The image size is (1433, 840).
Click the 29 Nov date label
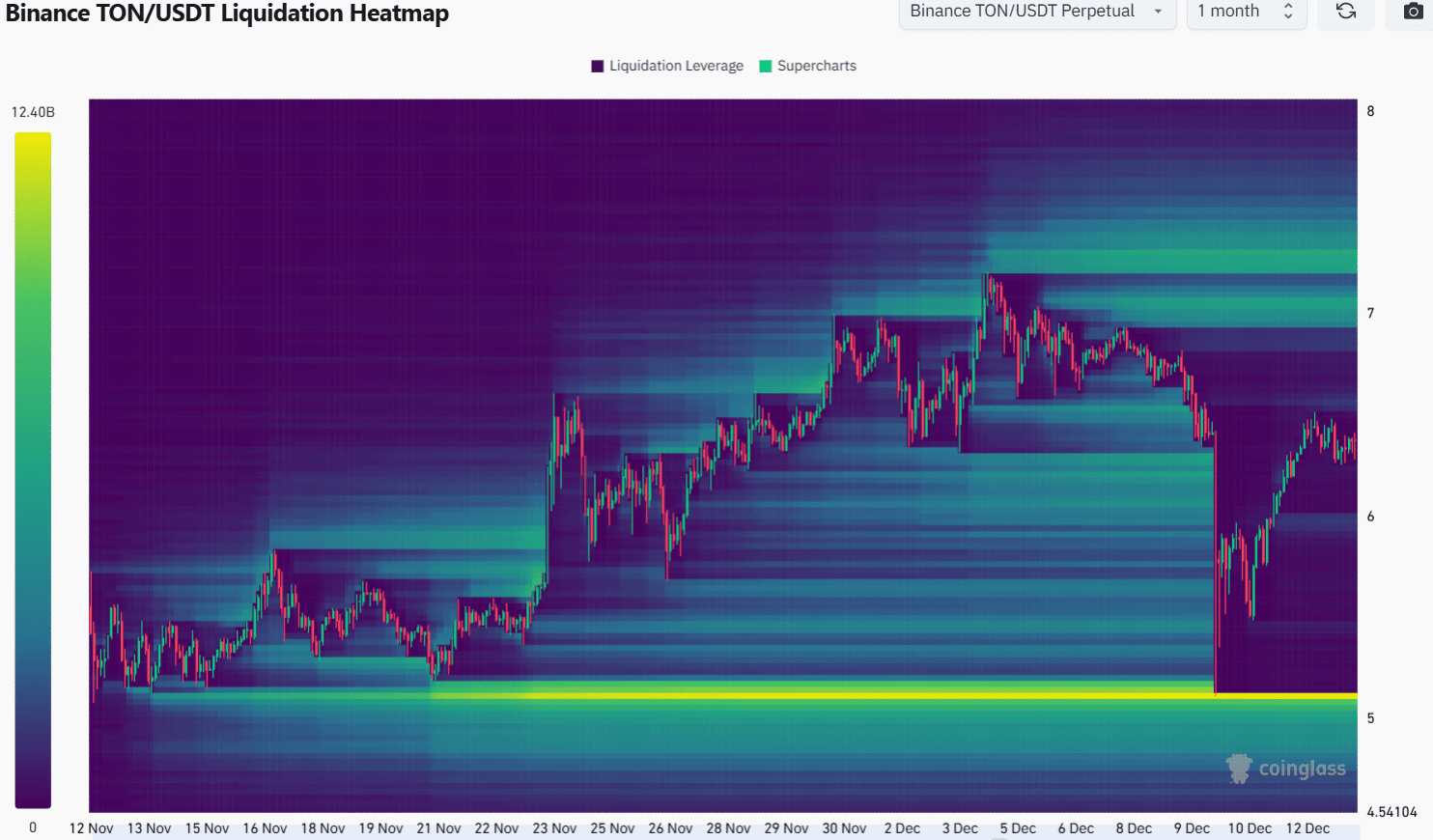pyautogui.click(x=787, y=828)
